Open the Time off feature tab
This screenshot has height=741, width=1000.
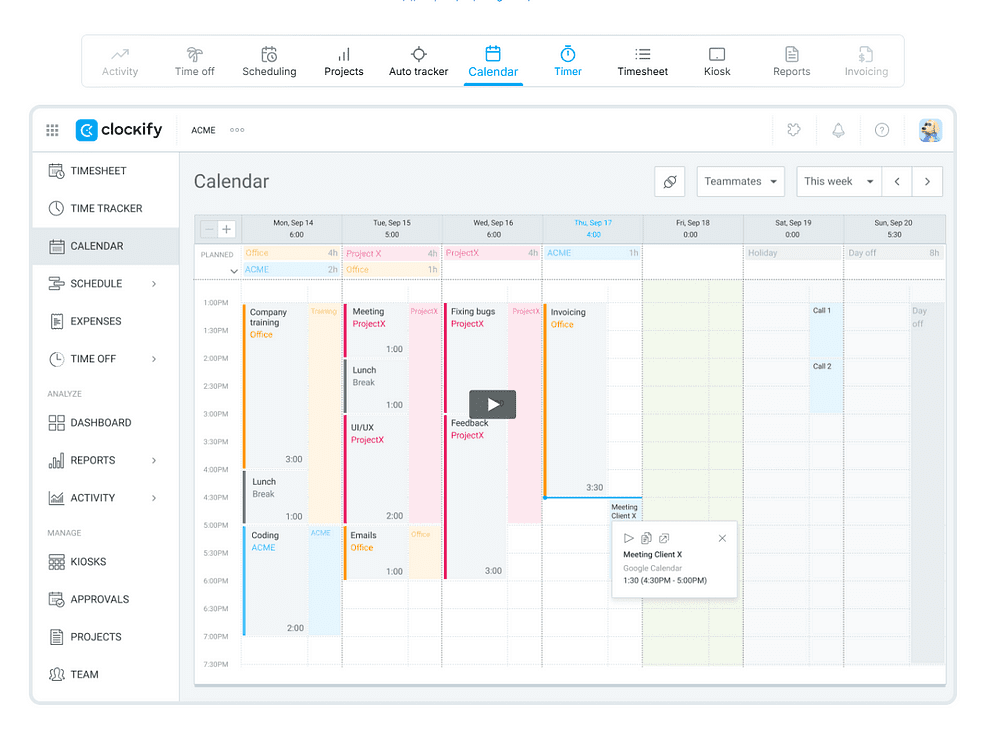195,62
